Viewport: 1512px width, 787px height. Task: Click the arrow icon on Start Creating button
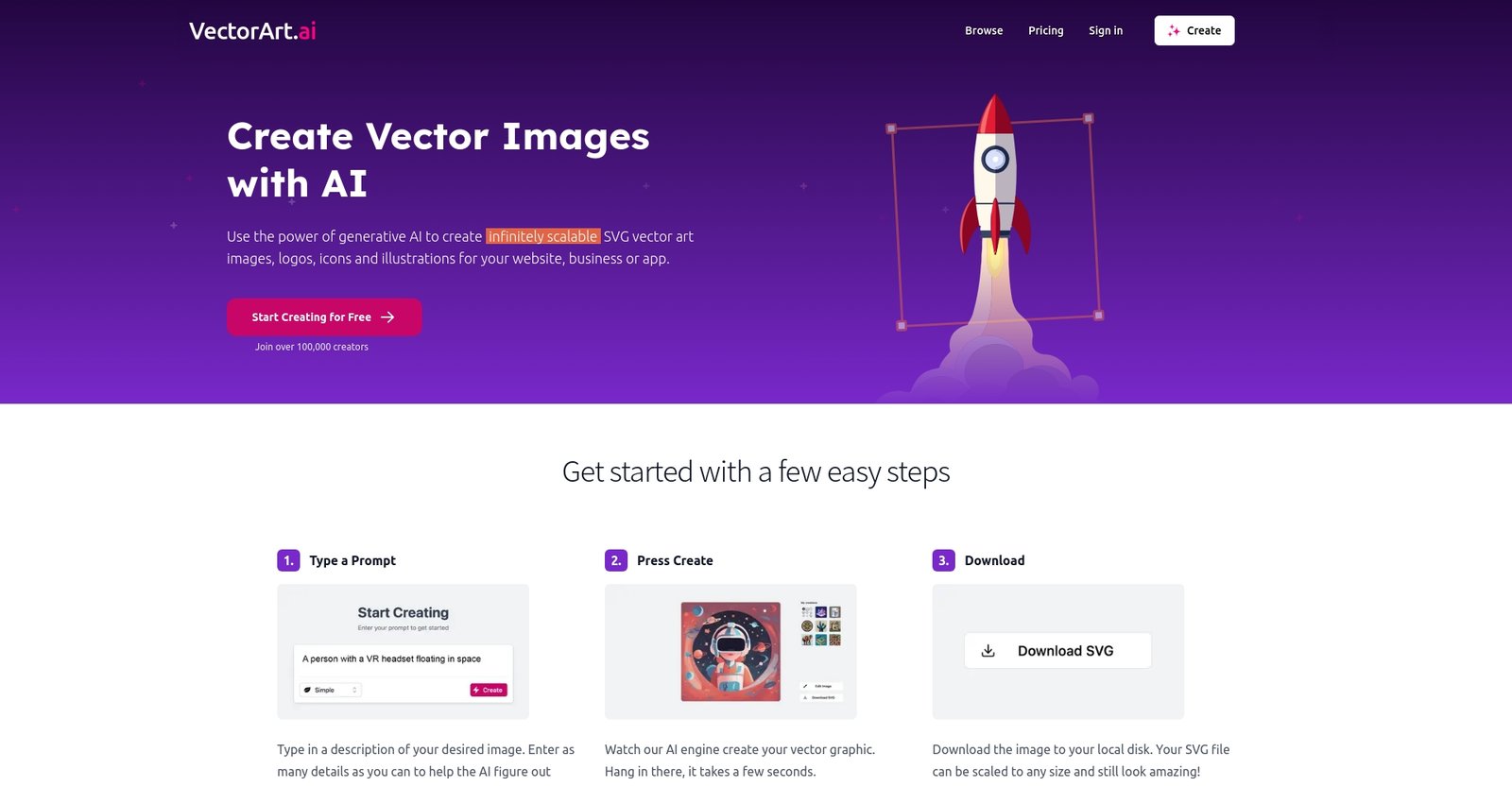387,317
